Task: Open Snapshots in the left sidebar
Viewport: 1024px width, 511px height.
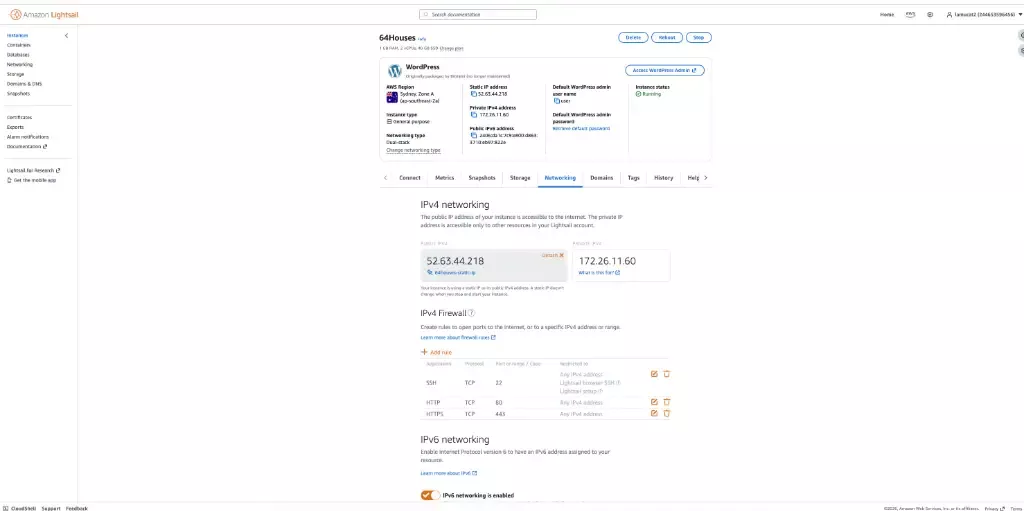Action: coord(18,93)
